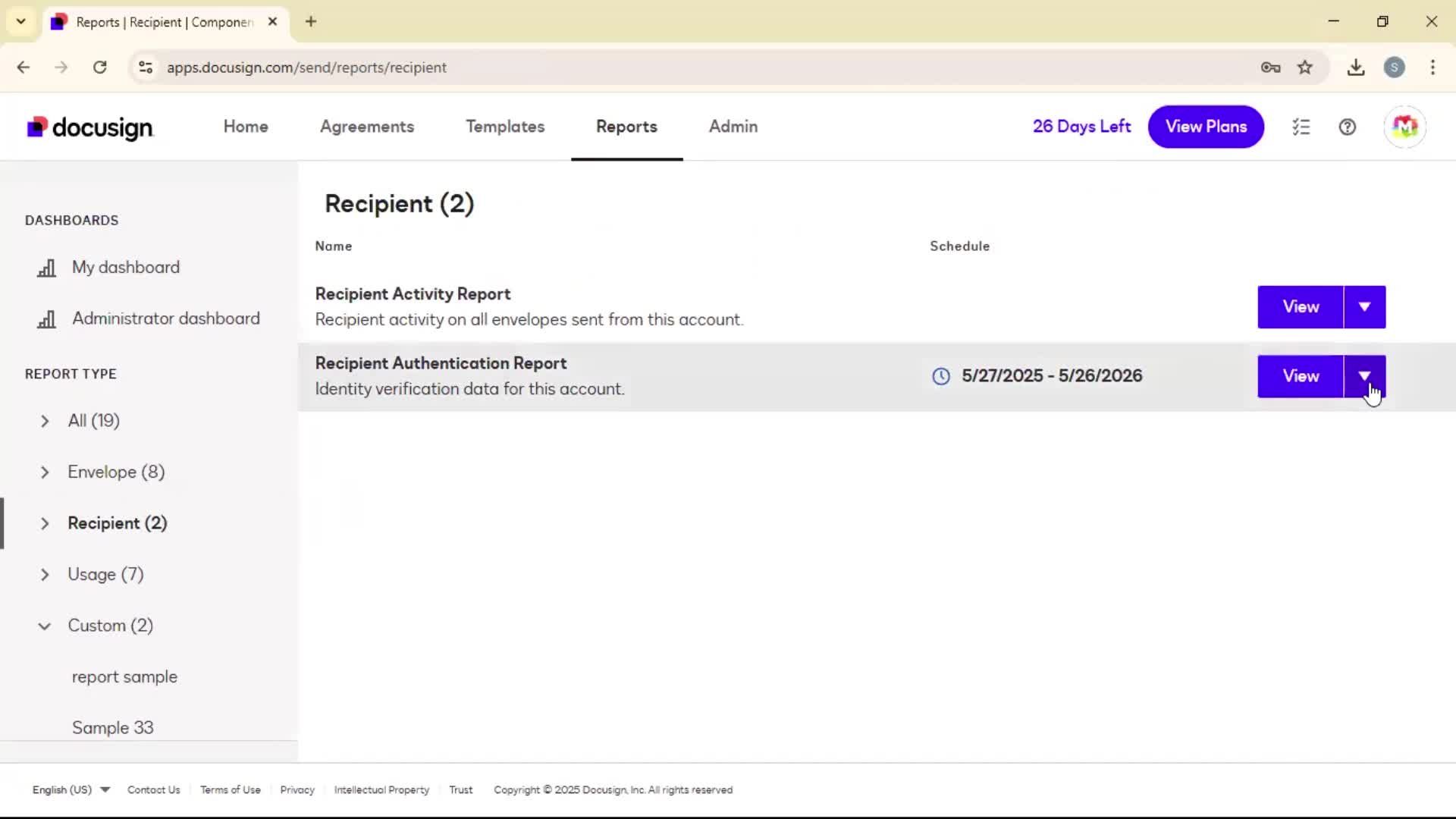Open the Admin tab
Screen dimensions: 1456x819
click(x=733, y=127)
